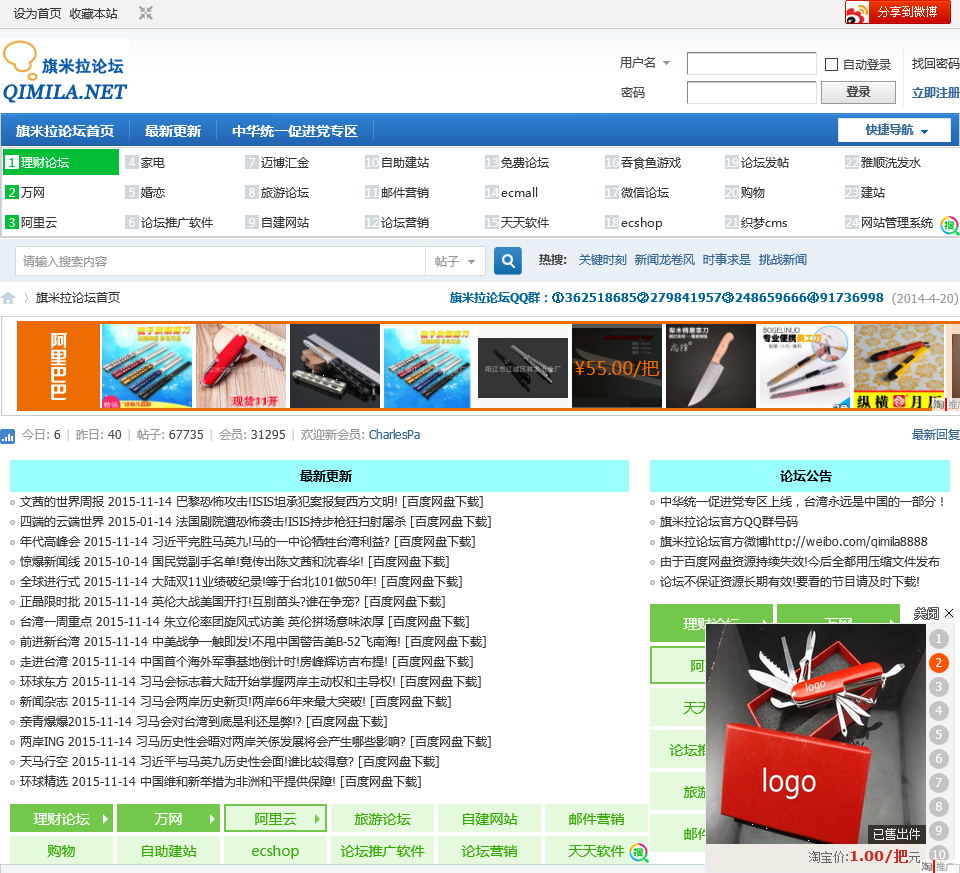Click bottom 邮件营销 button
The width and height of the screenshot is (960, 873).
[x=596, y=819]
